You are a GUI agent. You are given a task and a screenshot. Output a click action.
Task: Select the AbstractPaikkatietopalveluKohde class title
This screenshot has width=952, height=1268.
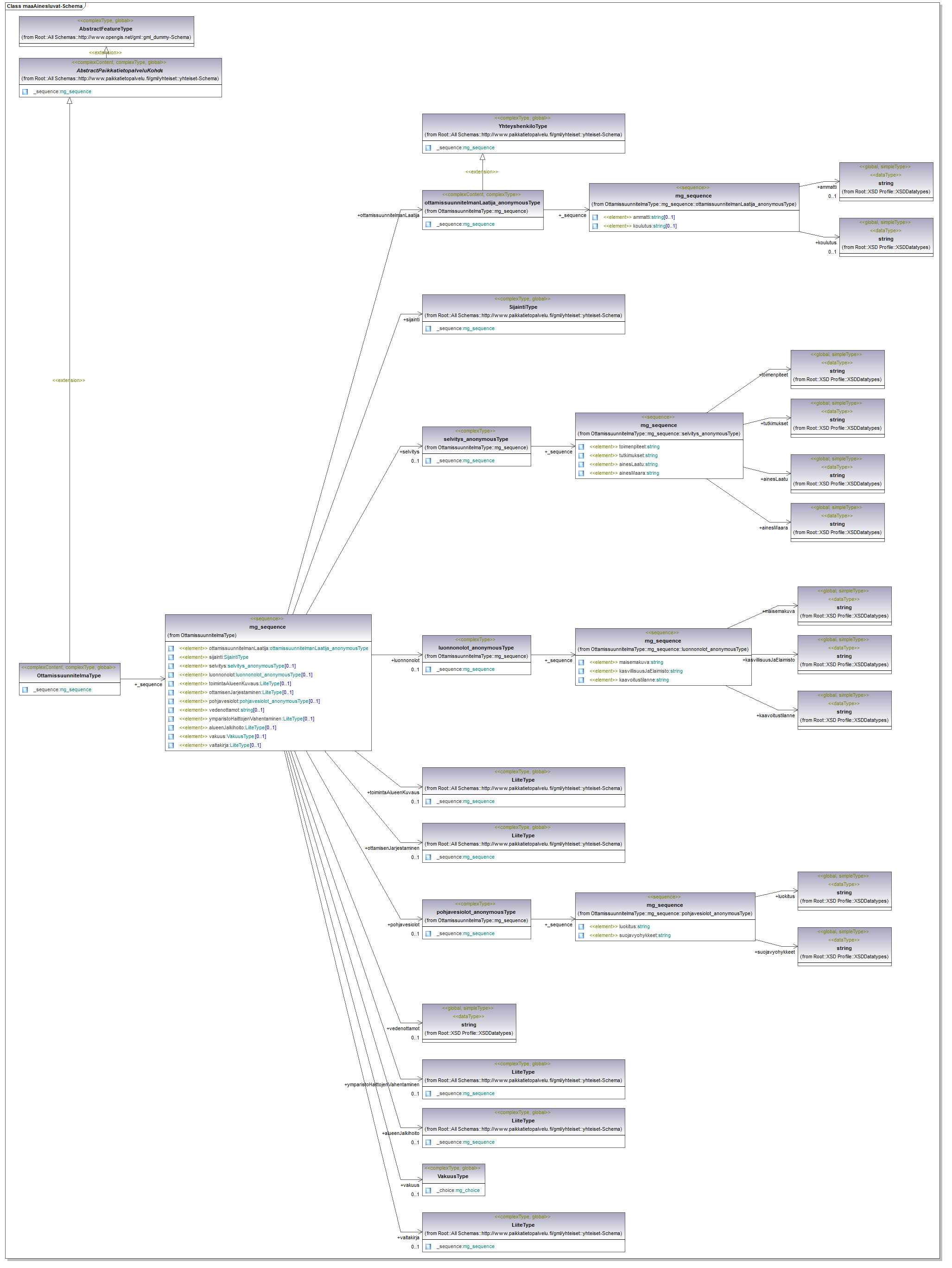(x=120, y=70)
